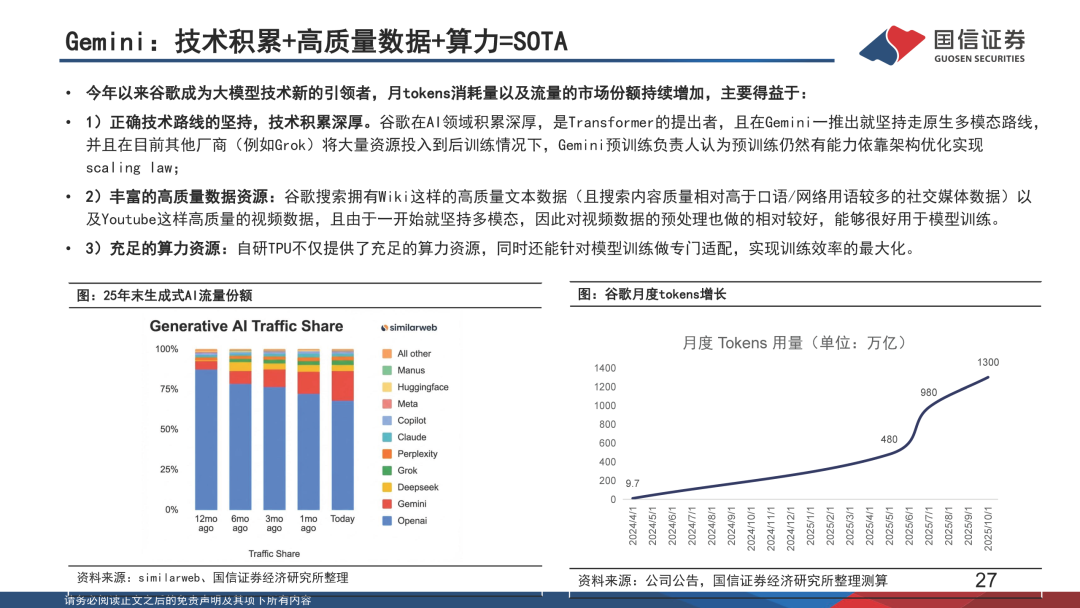Viewport: 1080px width, 608px height.
Task: Click the '1mo ago' bar label
Action: pyautogui.click(x=308, y=523)
